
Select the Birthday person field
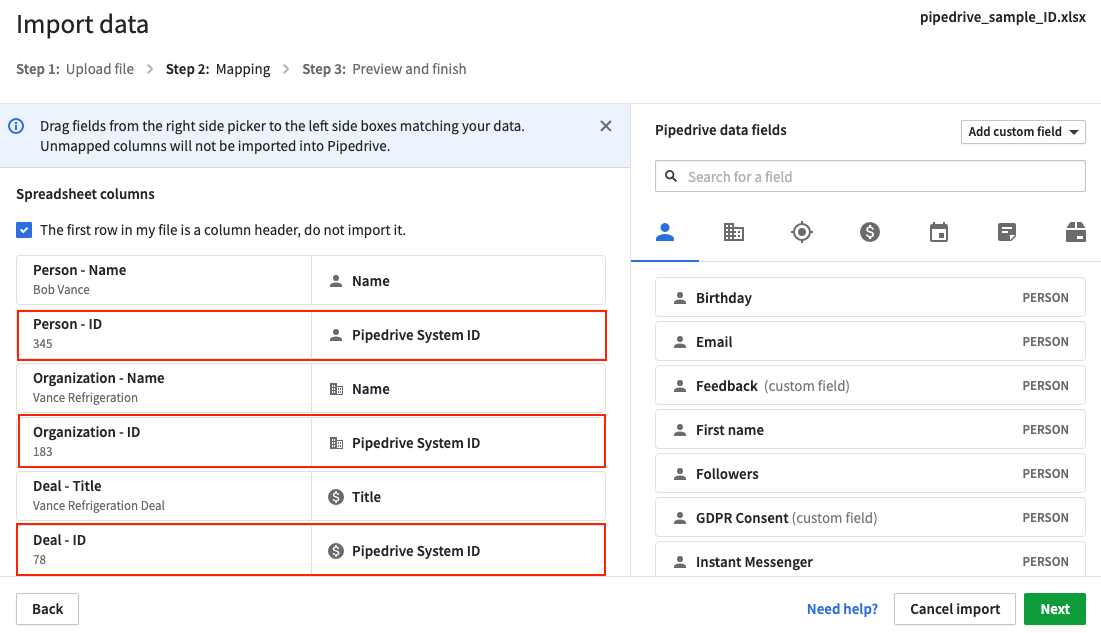point(870,298)
